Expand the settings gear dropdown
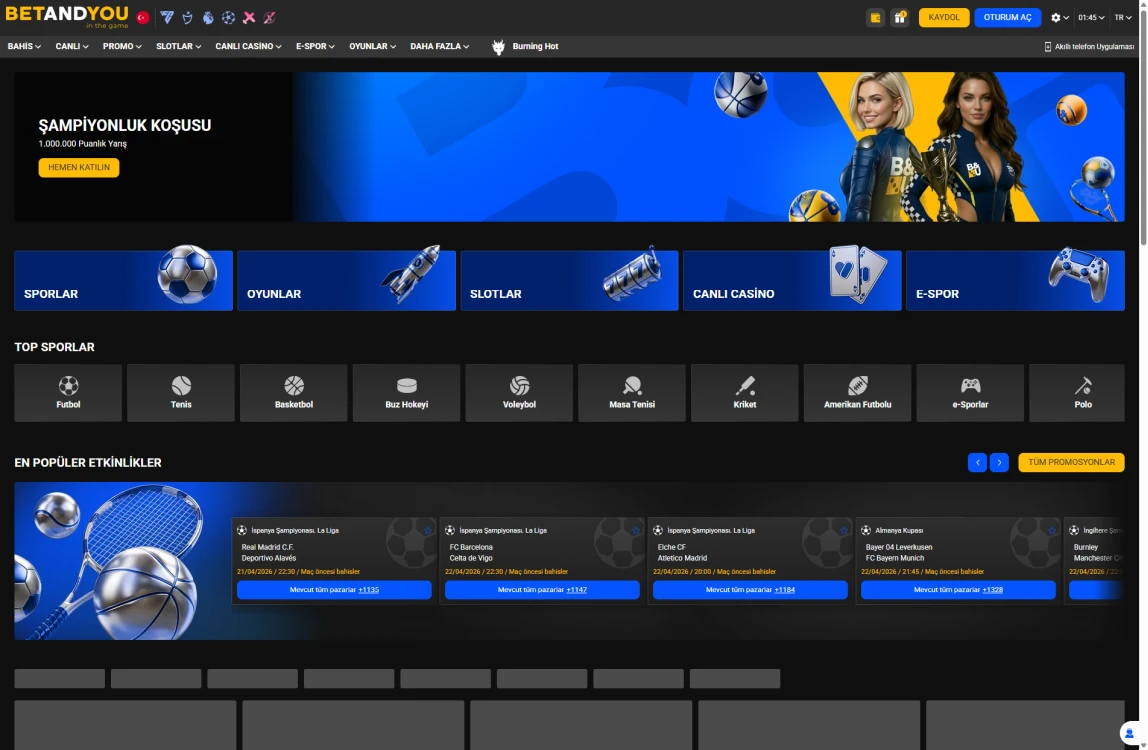The image size is (1148, 750). tap(1059, 18)
